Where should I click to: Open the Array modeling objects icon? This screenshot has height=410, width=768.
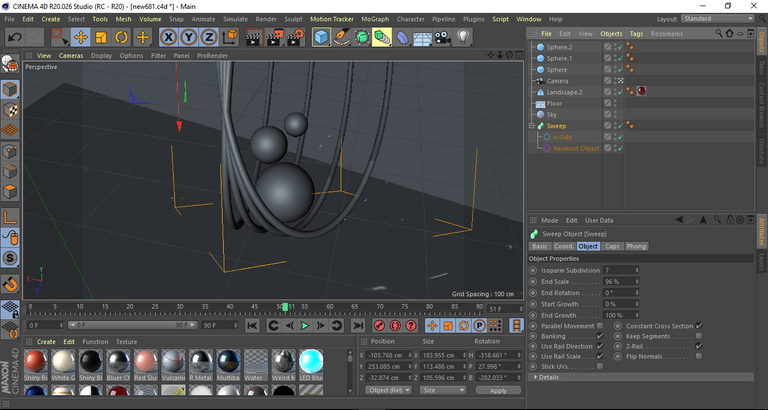(x=382, y=37)
